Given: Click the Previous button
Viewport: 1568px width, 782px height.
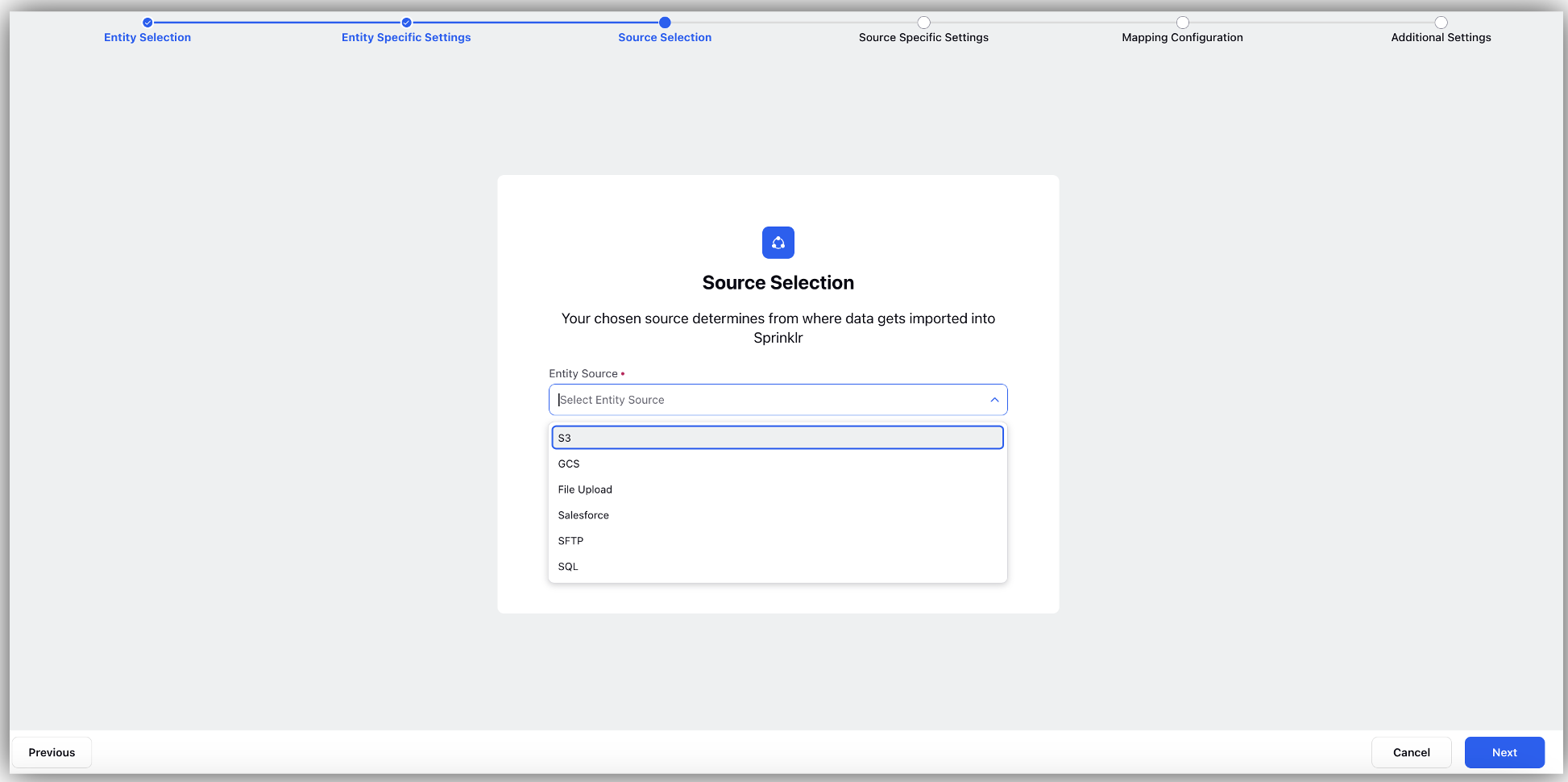Looking at the screenshot, I should pos(52,752).
